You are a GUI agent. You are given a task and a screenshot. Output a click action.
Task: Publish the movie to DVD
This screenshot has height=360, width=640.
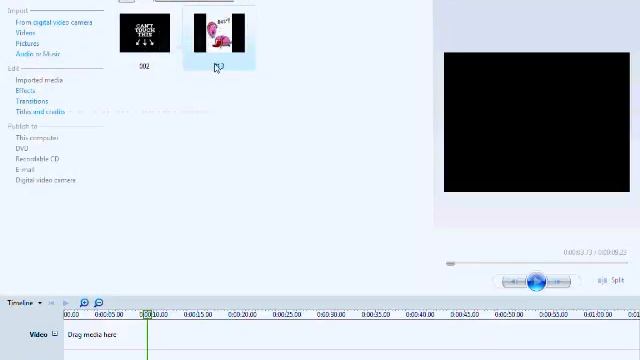click(22, 149)
